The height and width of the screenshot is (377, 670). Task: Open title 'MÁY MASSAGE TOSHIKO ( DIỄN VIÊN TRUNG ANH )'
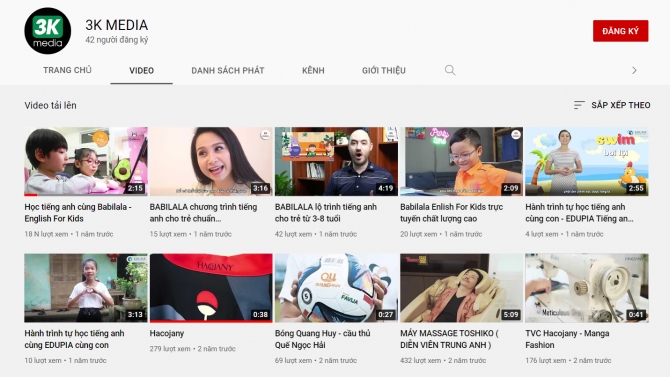pyautogui.click(x=450, y=339)
